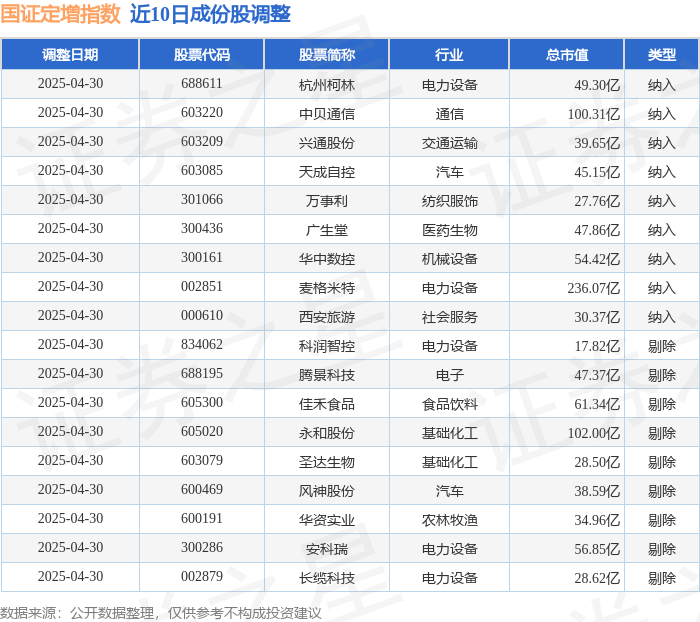Click market value 17.82亿
The image size is (700, 622).
click(597, 346)
